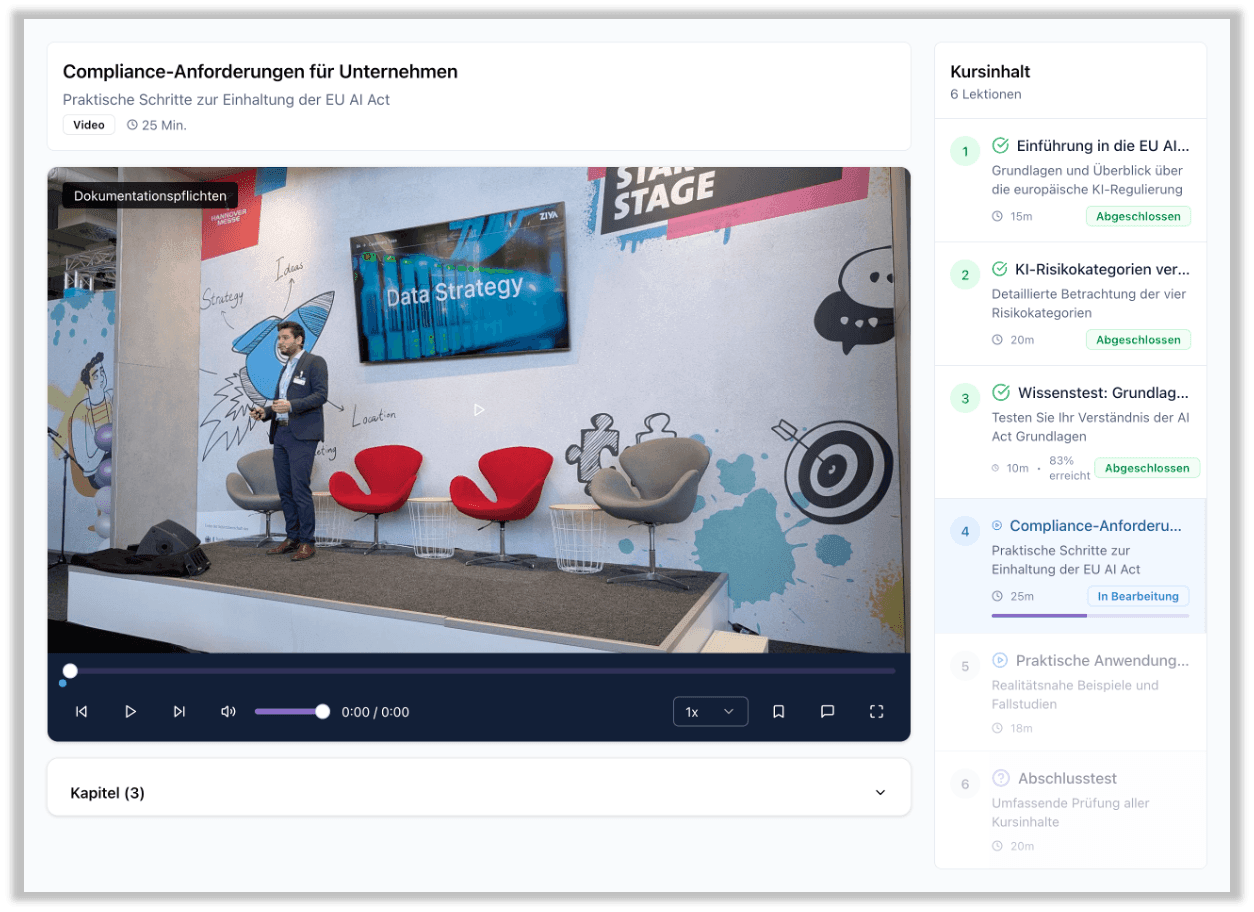This screenshot has width=1254, height=912.
Task: Click the video progress bar handle
Action: coord(70,671)
